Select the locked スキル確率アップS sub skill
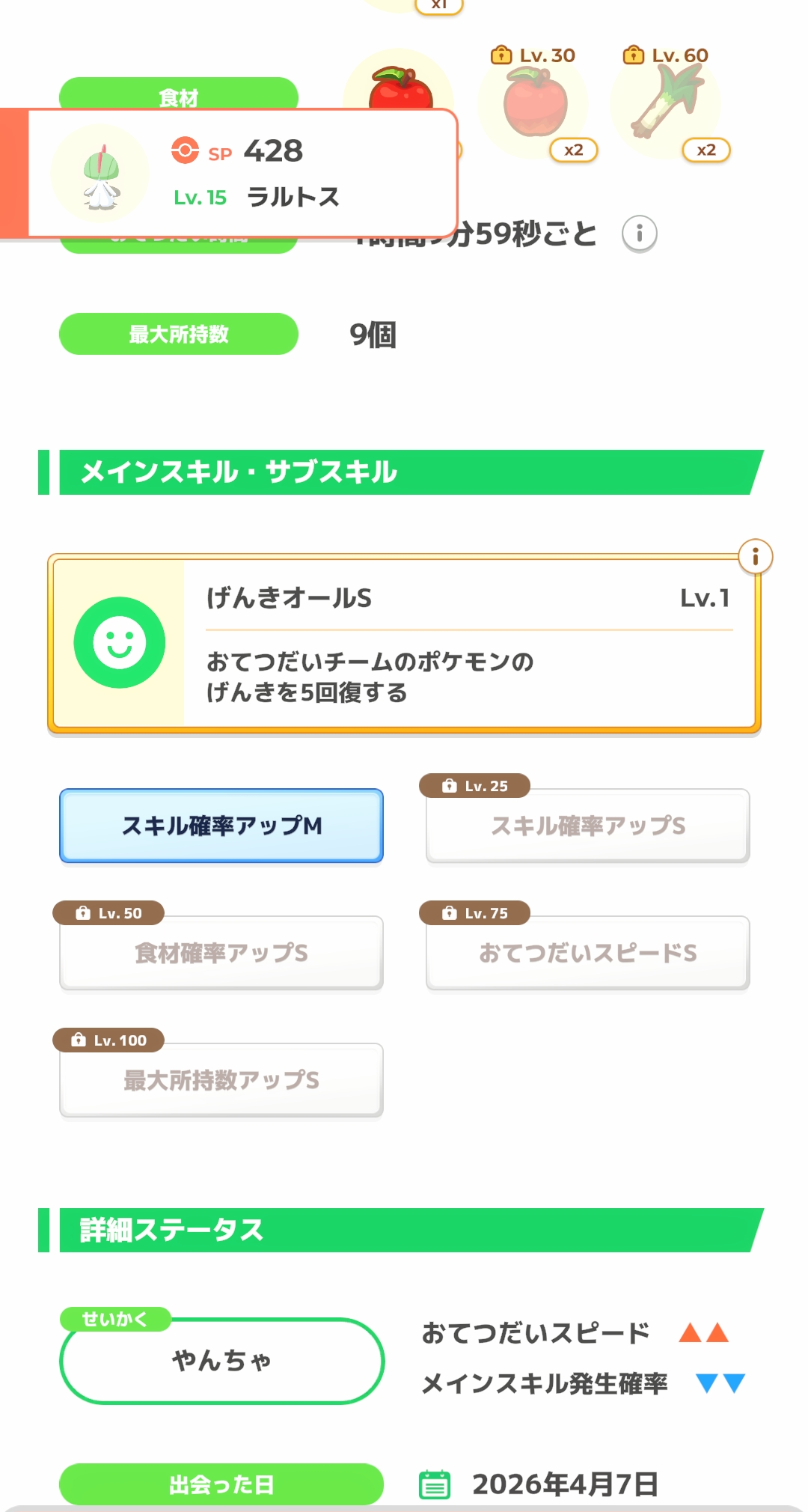 coord(587,826)
